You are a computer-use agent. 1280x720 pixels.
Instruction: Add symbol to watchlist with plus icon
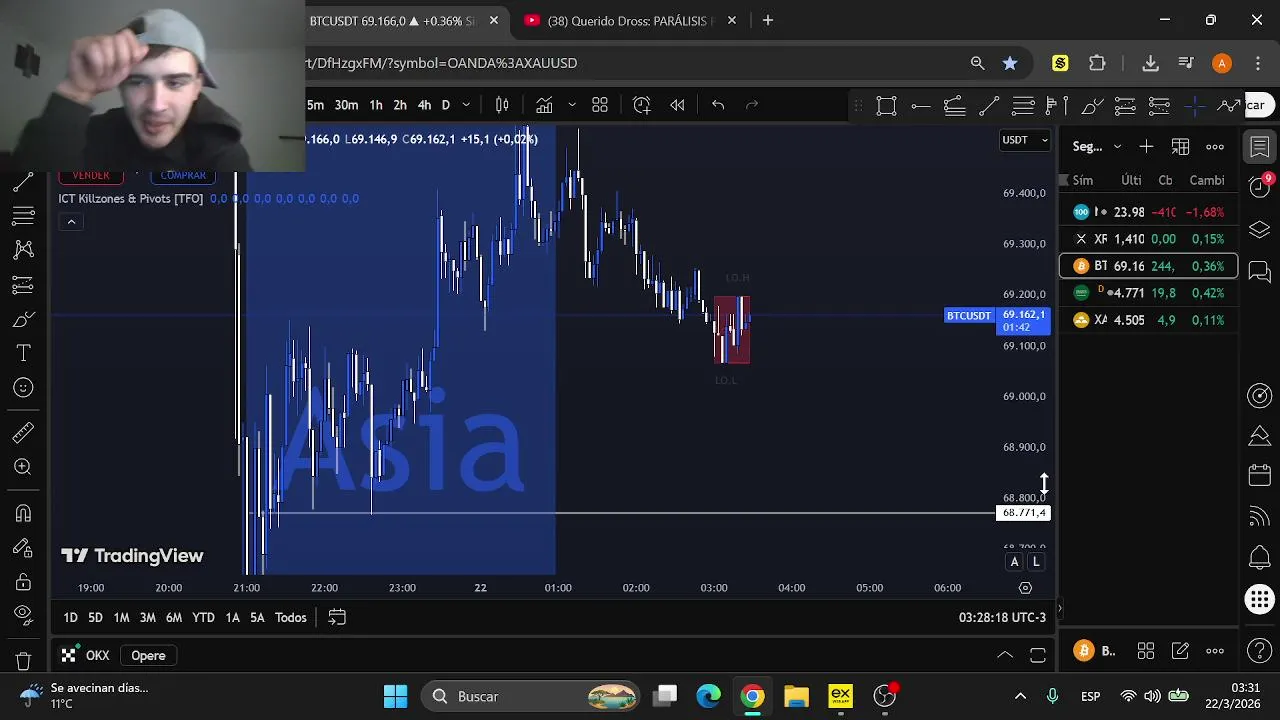tap(1146, 147)
